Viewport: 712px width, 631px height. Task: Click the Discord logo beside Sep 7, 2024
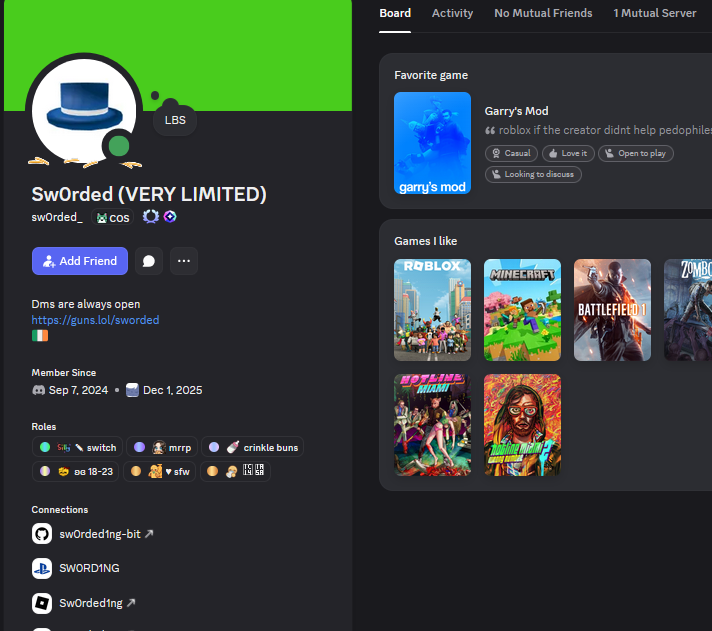pos(39,390)
